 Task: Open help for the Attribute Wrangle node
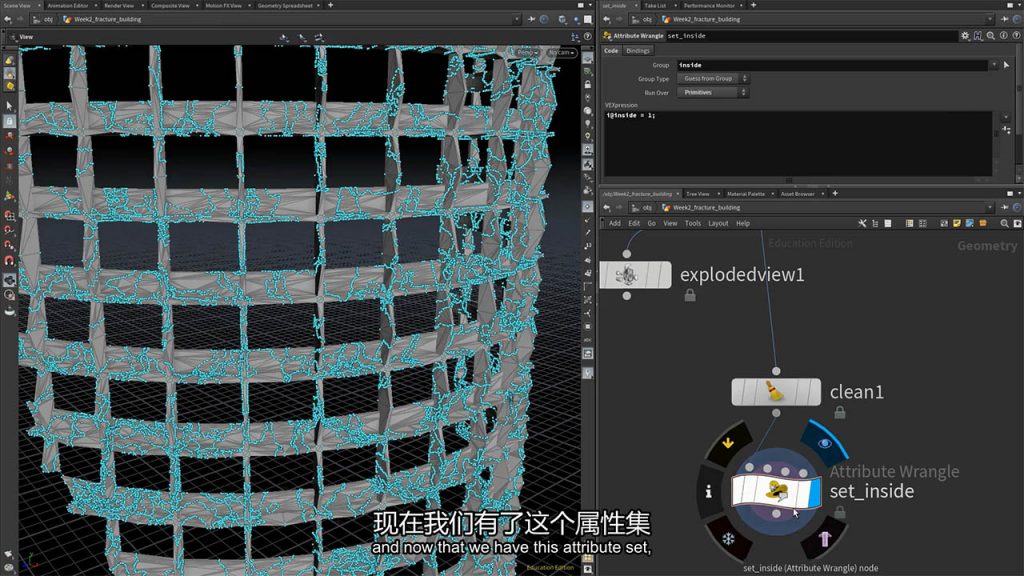coord(1016,36)
